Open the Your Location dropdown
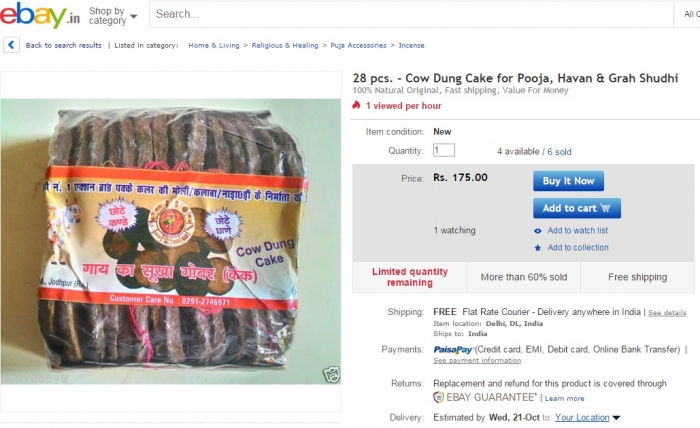The width and height of the screenshot is (700, 428). (x=588, y=417)
